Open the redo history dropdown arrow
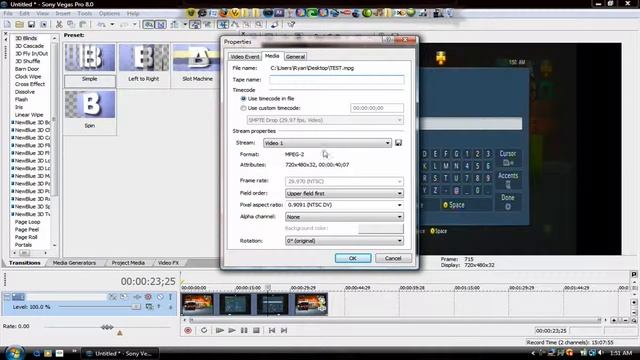The height and width of the screenshot is (360, 640). 134,24
